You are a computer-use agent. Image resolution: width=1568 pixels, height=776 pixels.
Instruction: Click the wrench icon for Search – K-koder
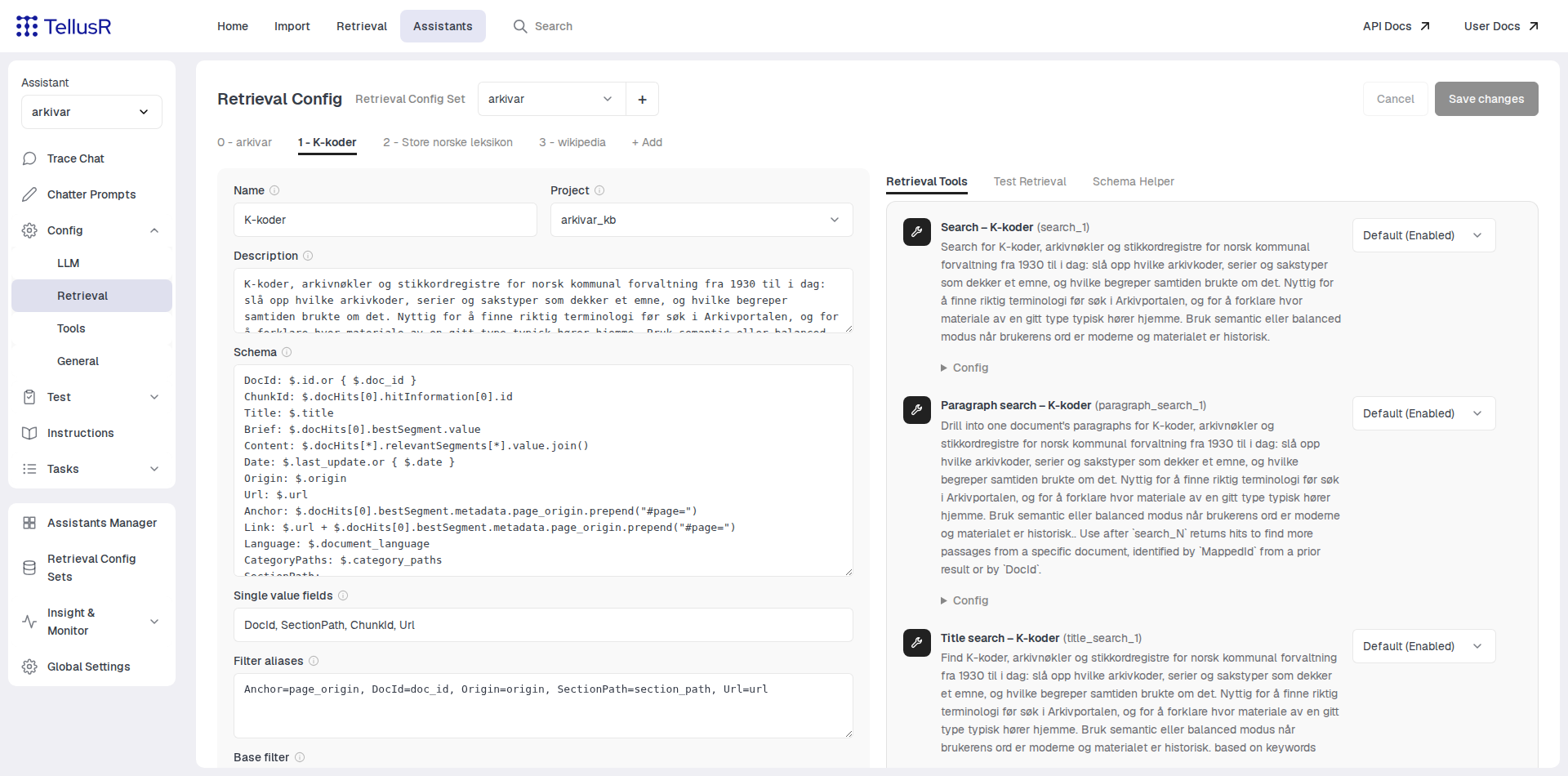(x=917, y=232)
